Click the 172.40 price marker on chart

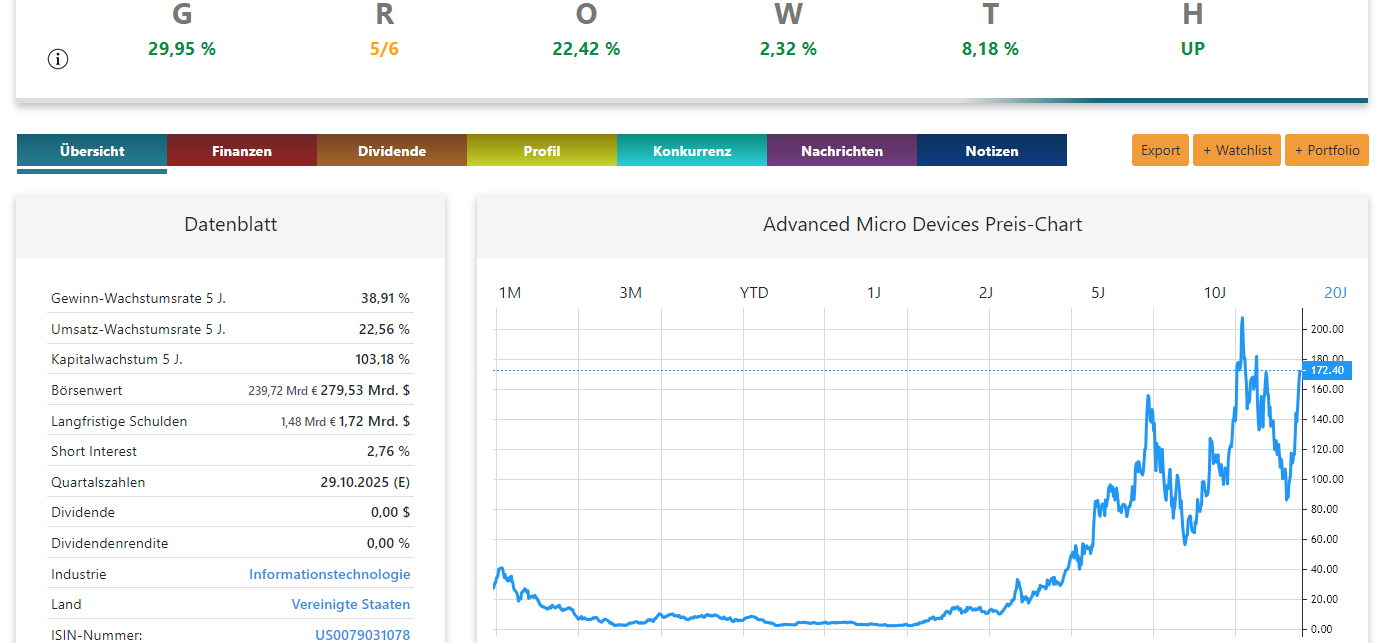coord(1327,370)
